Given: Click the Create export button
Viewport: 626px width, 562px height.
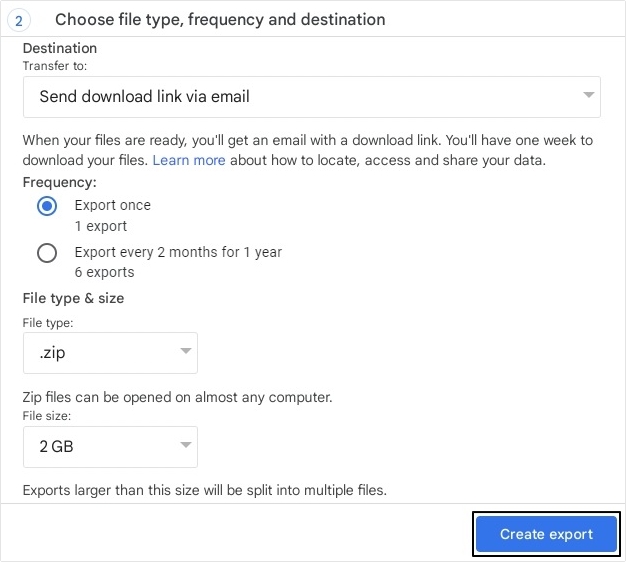Looking at the screenshot, I should [546, 534].
